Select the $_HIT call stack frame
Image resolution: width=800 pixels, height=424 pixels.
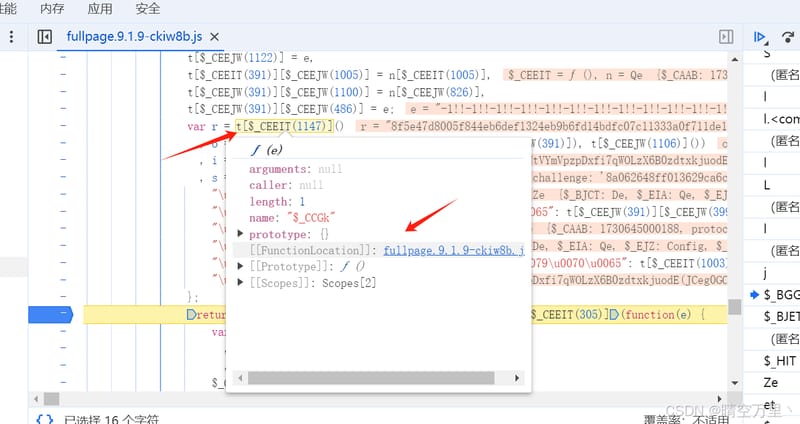coord(780,361)
